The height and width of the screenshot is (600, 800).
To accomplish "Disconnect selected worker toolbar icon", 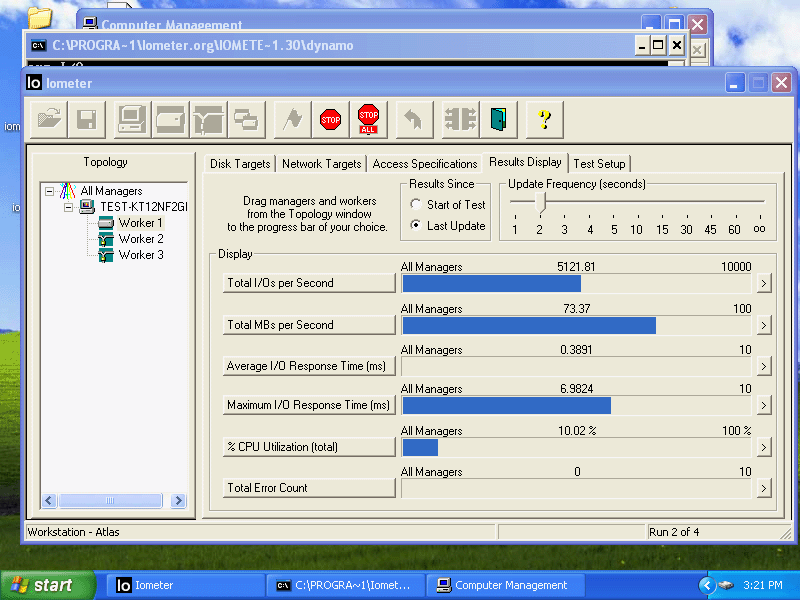I will pyautogui.click(x=460, y=119).
